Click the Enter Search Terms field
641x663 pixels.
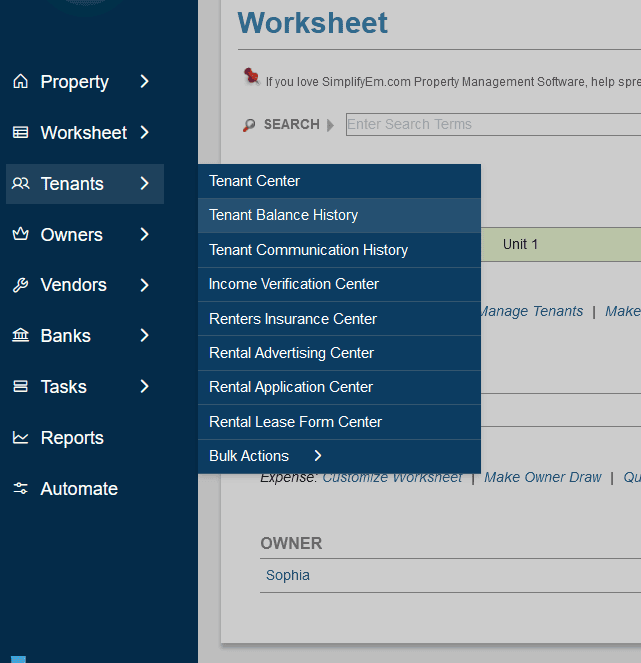[490, 125]
